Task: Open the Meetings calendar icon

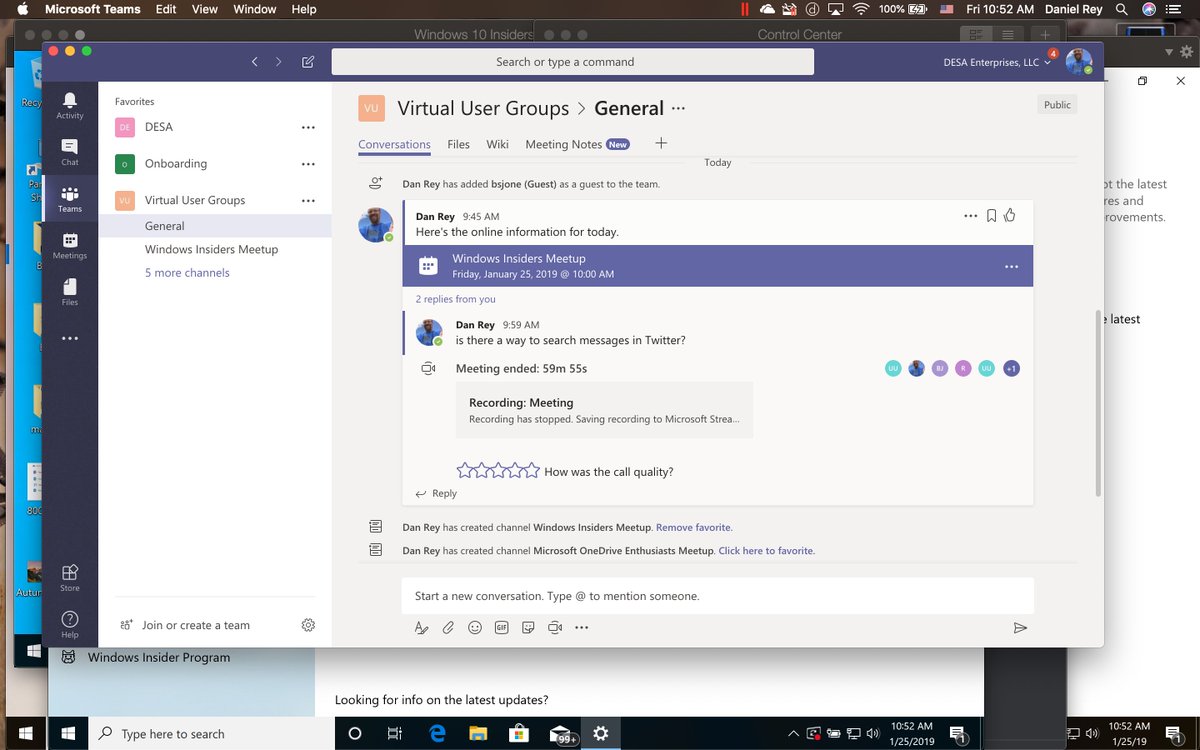Action: tap(70, 246)
